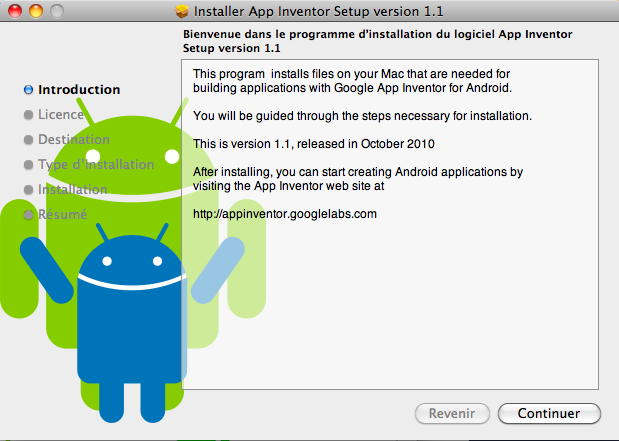Viewport: 619px width, 441px height.
Task: Click the text 'This is version 1.1, released in October 2010'
Action: tap(313, 144)
